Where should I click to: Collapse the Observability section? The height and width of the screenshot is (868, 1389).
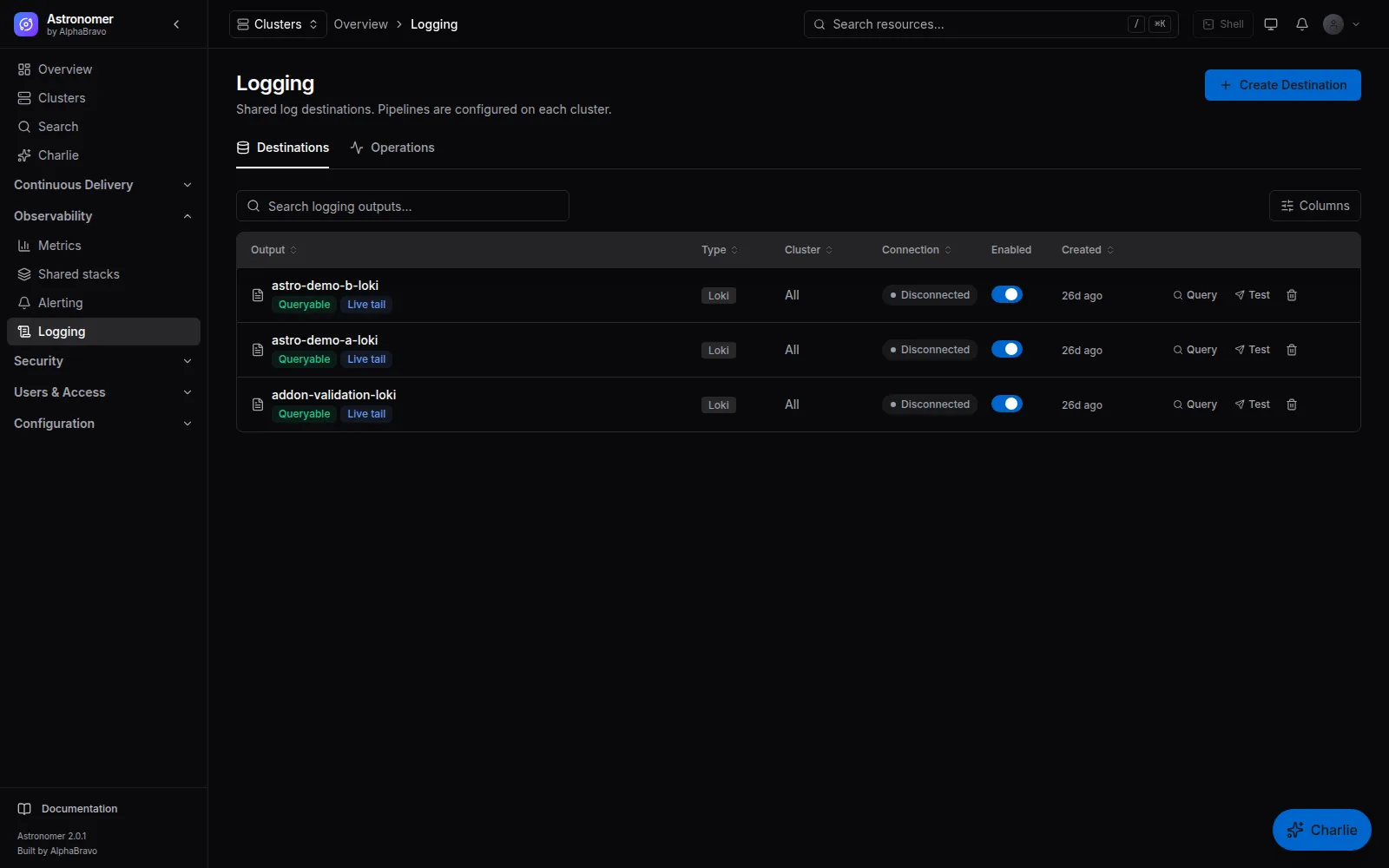point(103,216)
